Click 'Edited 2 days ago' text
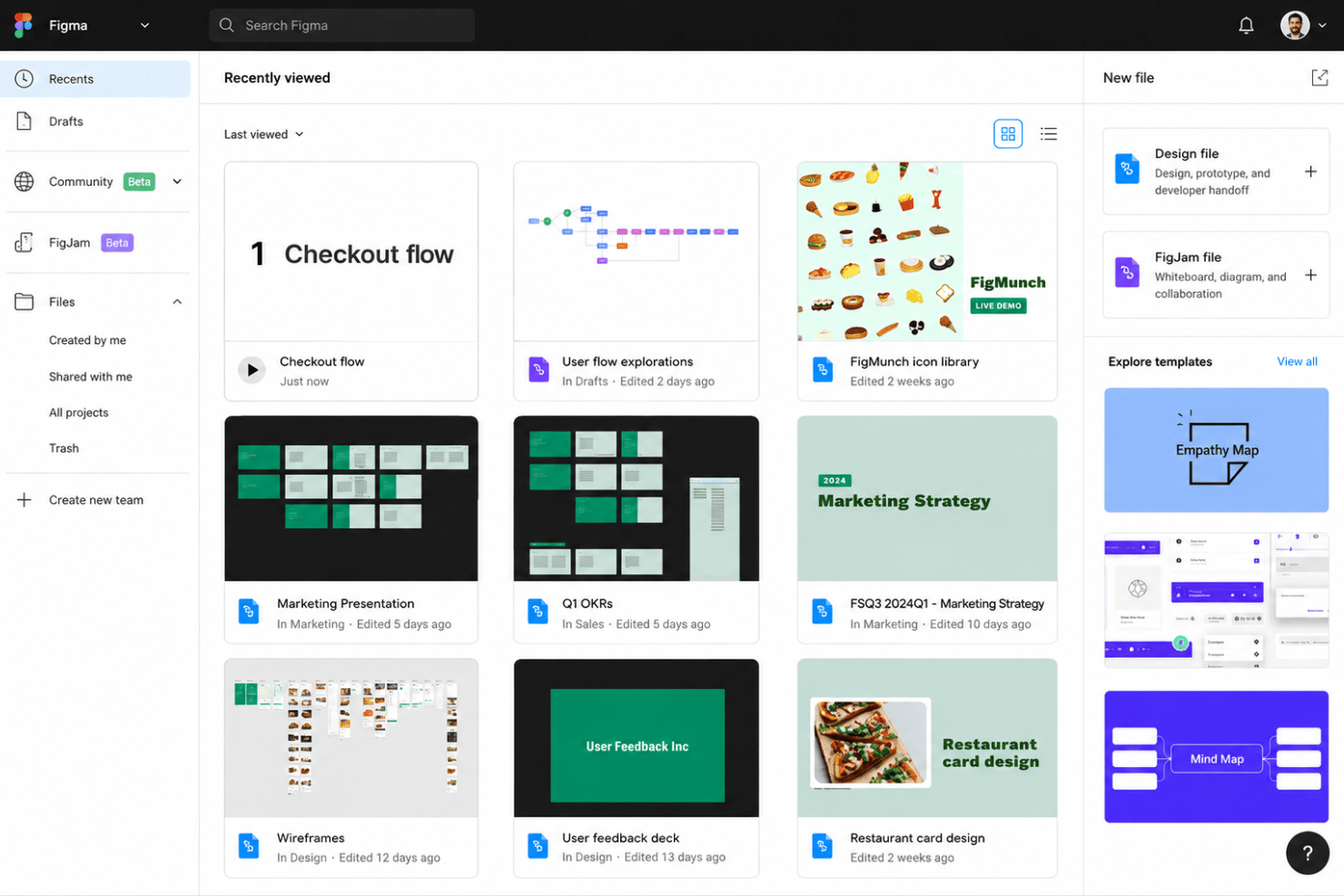 [667, 381]
